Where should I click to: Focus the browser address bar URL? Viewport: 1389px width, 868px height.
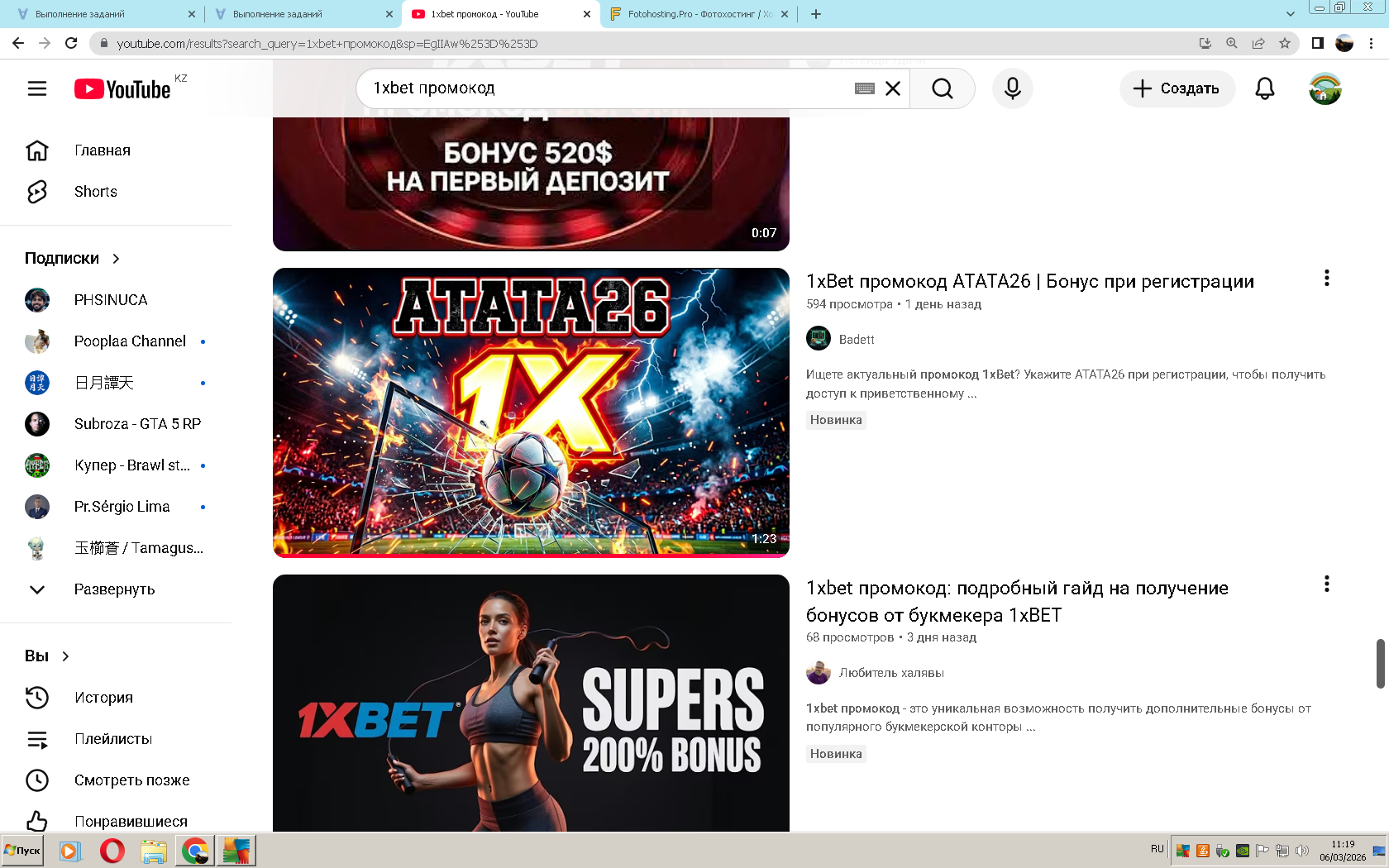(327, 44)
